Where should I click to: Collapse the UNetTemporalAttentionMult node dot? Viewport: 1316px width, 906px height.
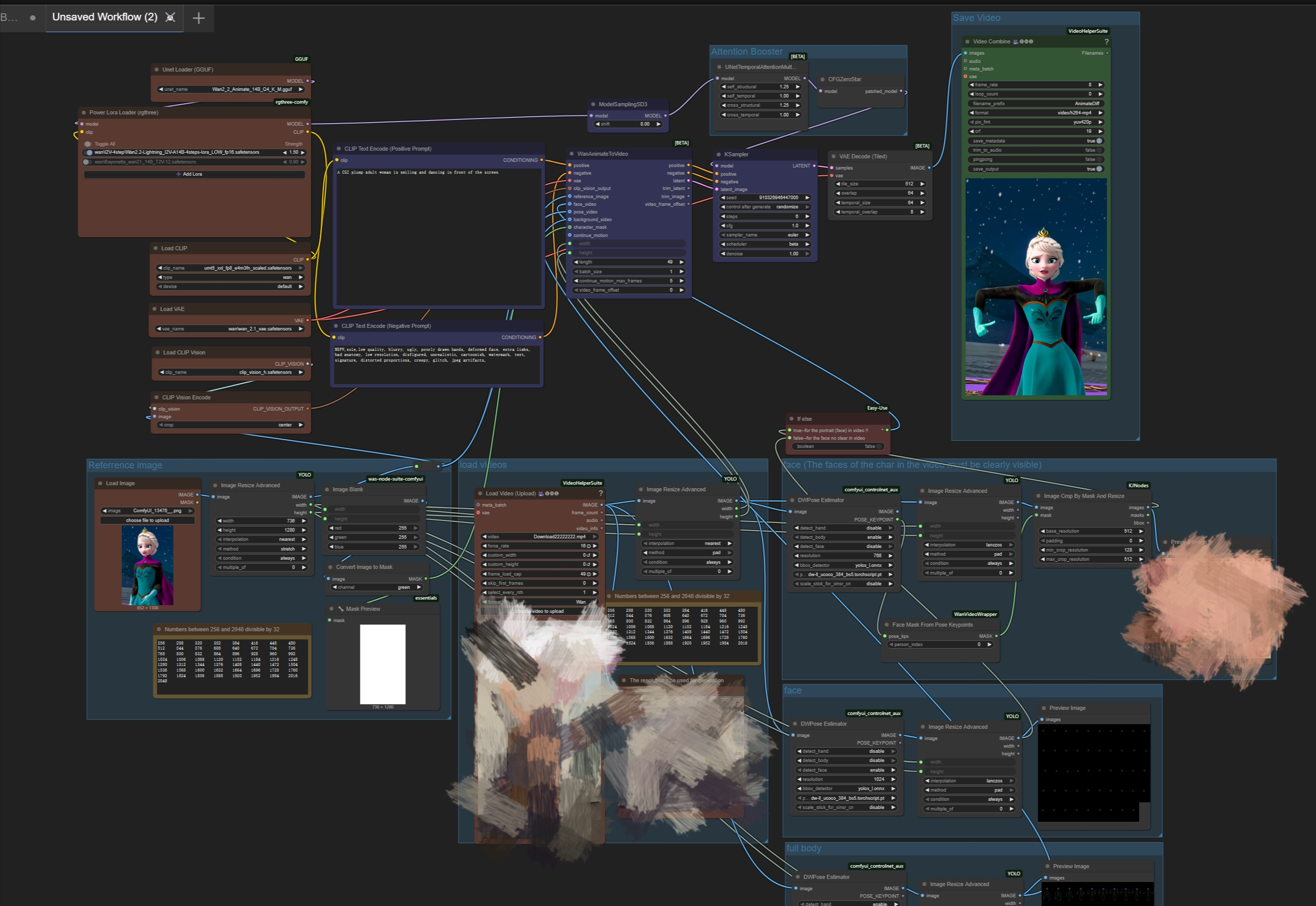coord(719,67)
